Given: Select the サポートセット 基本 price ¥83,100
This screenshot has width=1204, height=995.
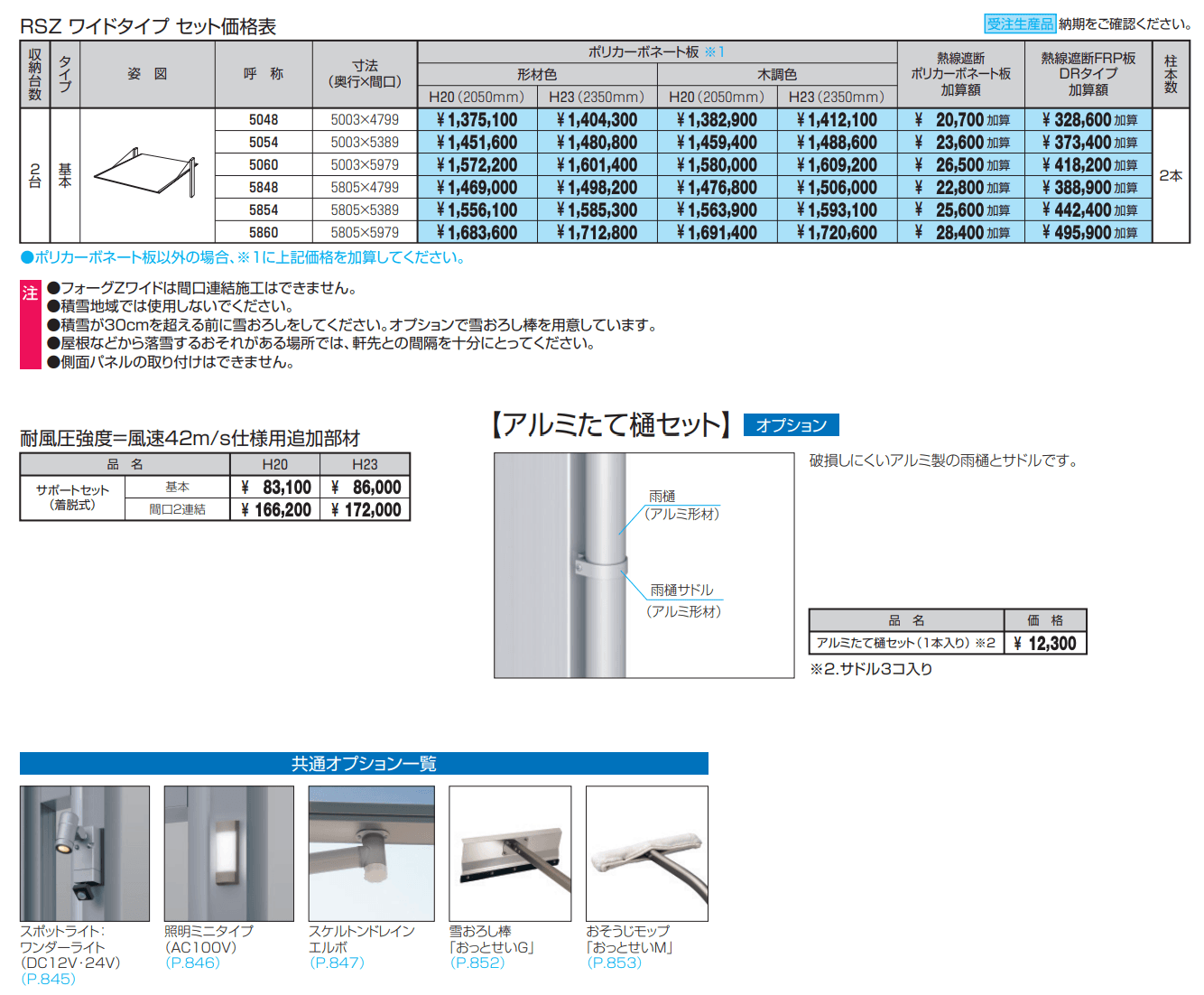Looking at the screenshot, I should pos(276,487).
